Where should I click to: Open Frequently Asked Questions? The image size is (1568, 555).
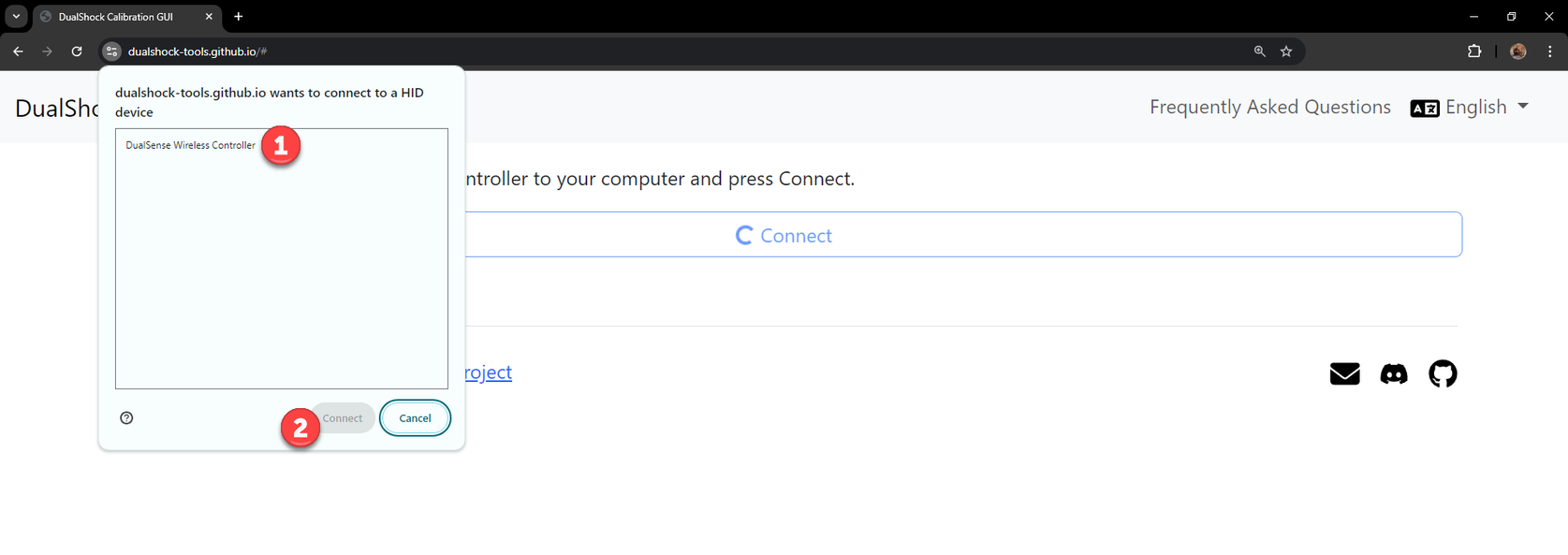[x=1269, y=108]
